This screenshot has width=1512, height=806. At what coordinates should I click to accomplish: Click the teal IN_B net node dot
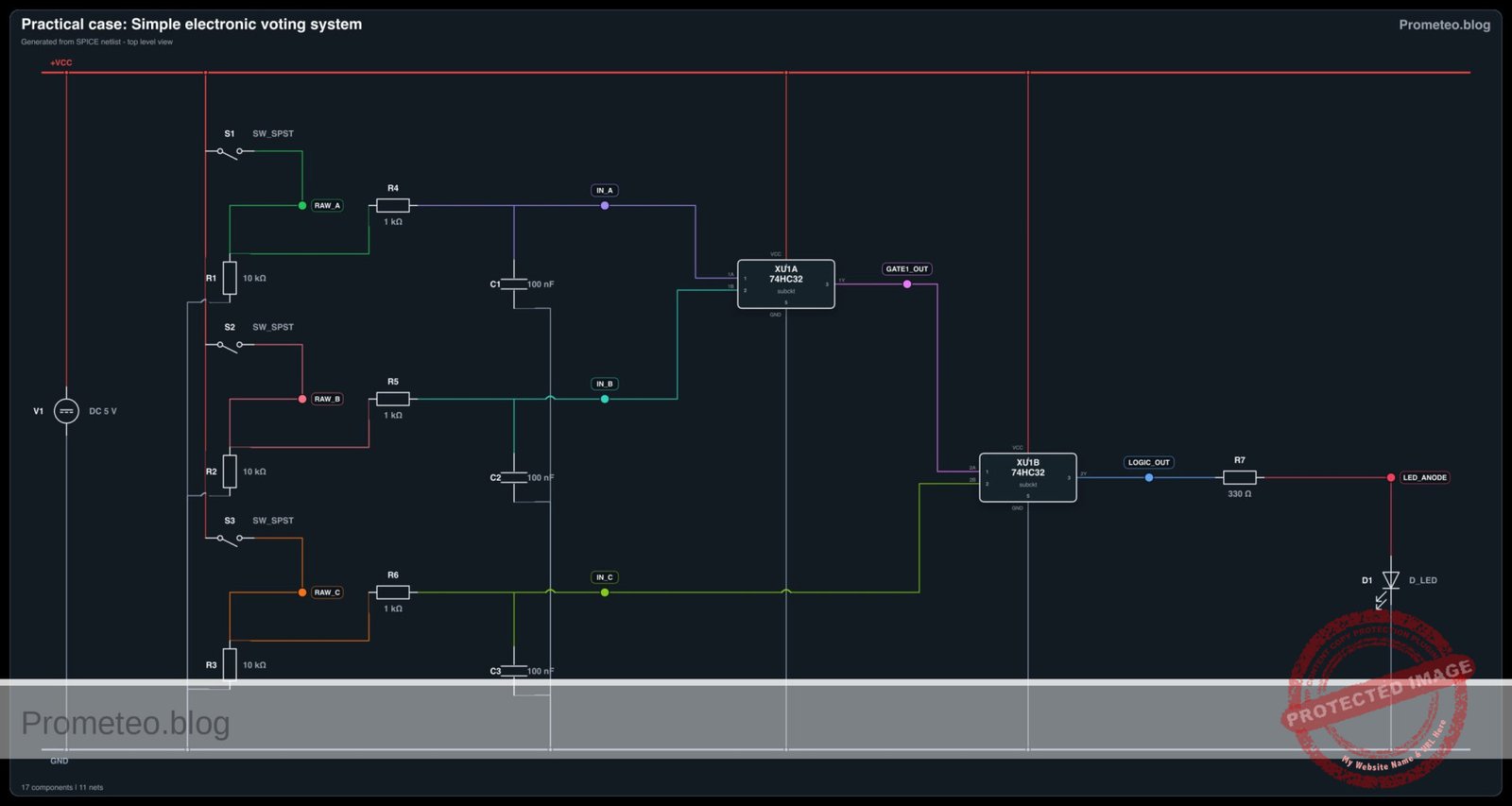[x=605, y=399]
